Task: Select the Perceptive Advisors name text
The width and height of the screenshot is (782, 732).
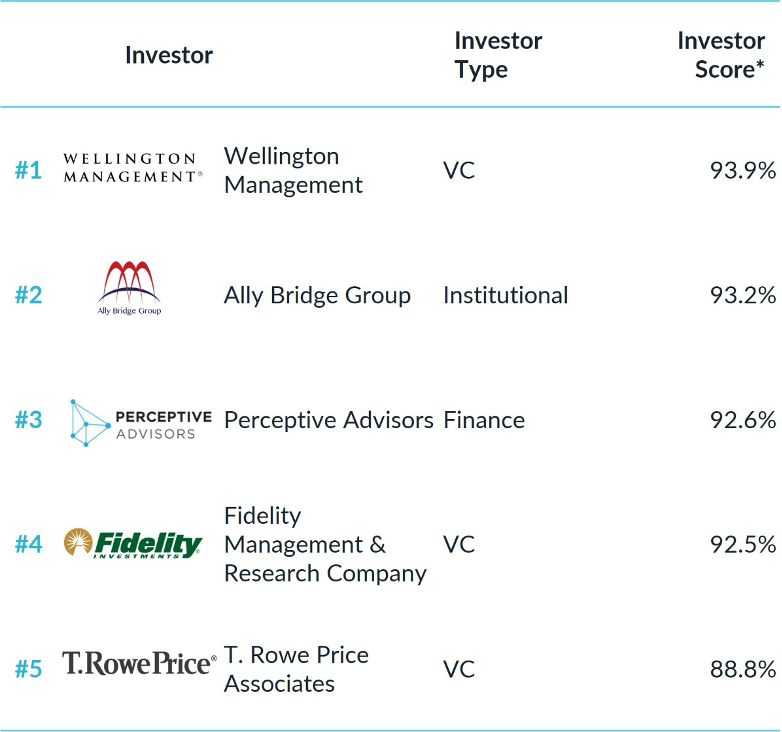Action: (x=328, y=420)
